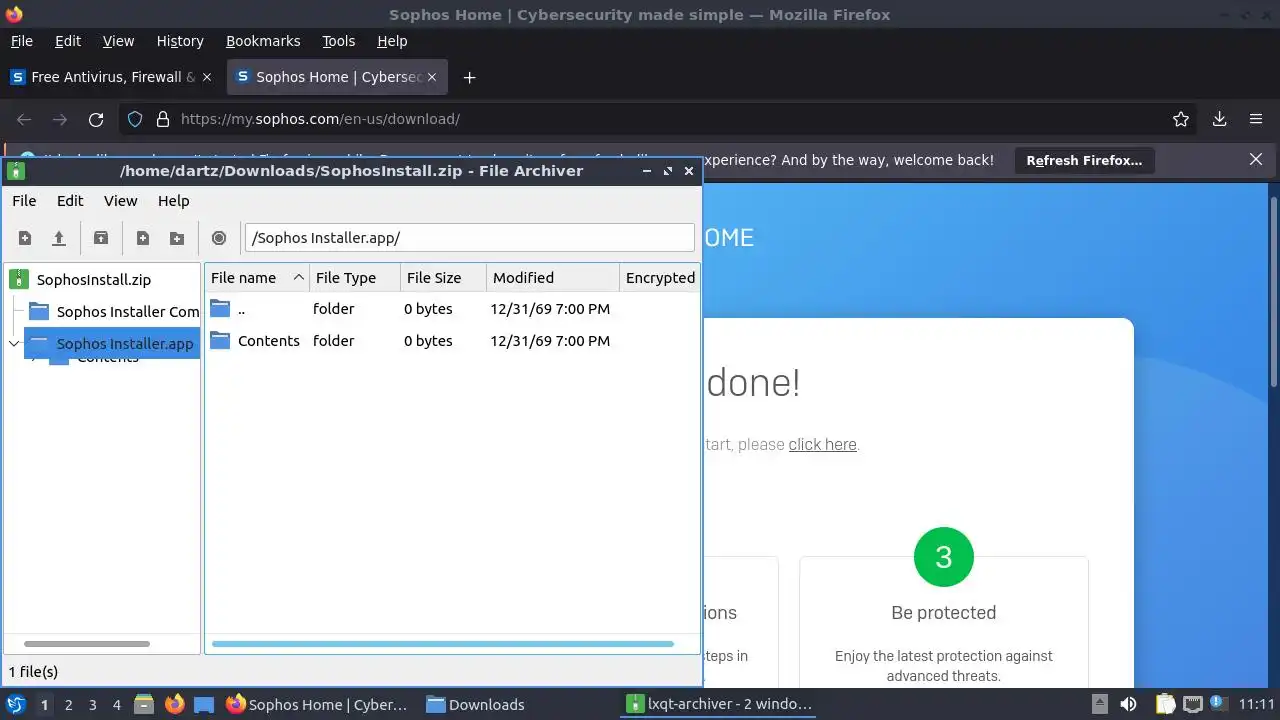Click the Refresh Firefox… button
Viewport: 1280px width, 720px height.
click(x=1084, y=160)
